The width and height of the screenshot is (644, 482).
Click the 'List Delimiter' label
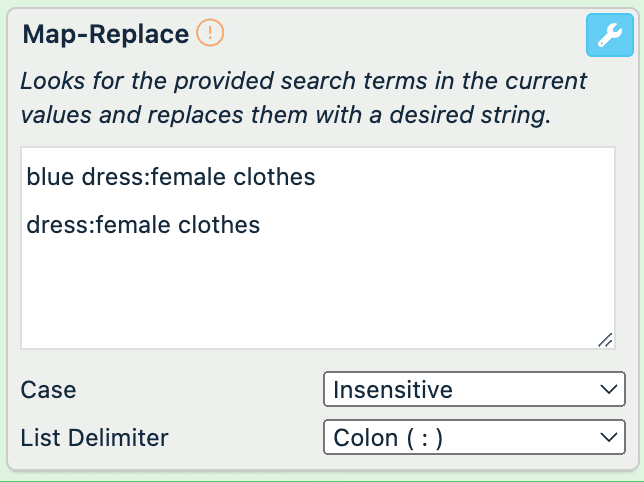(94, 437)
